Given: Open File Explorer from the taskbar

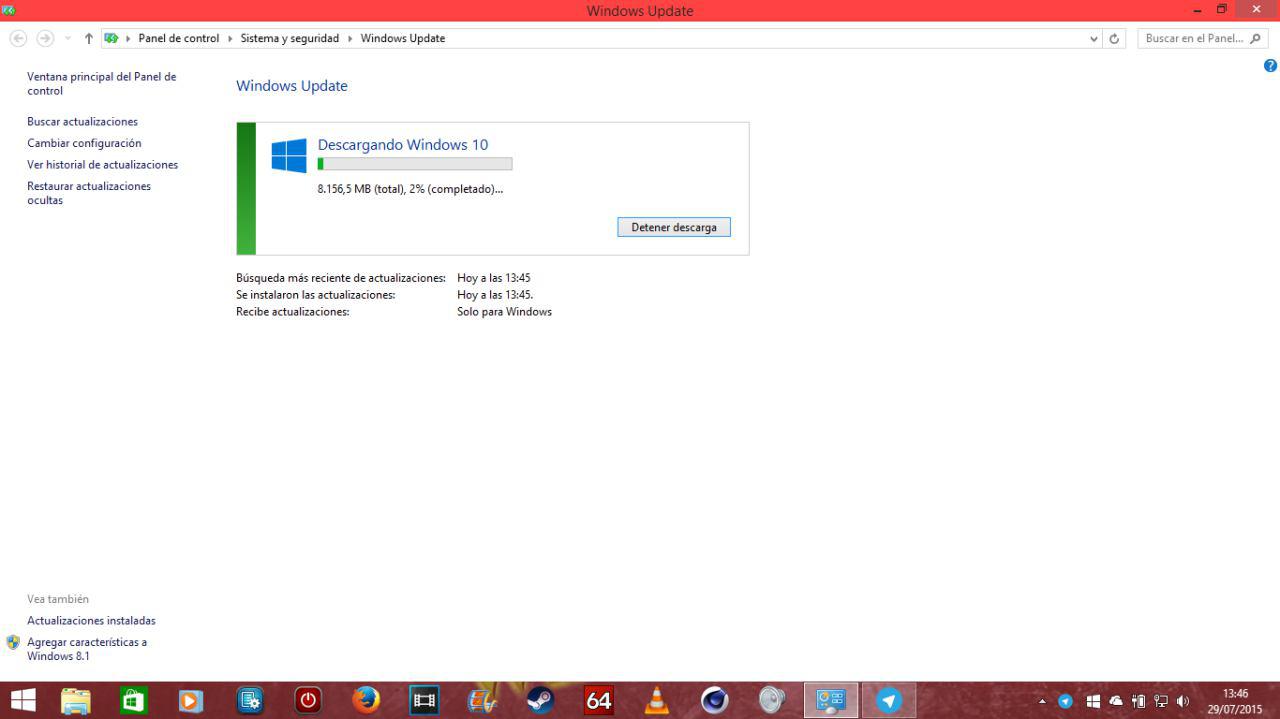Looking at the screenshot, I should (x=76, y=700).
